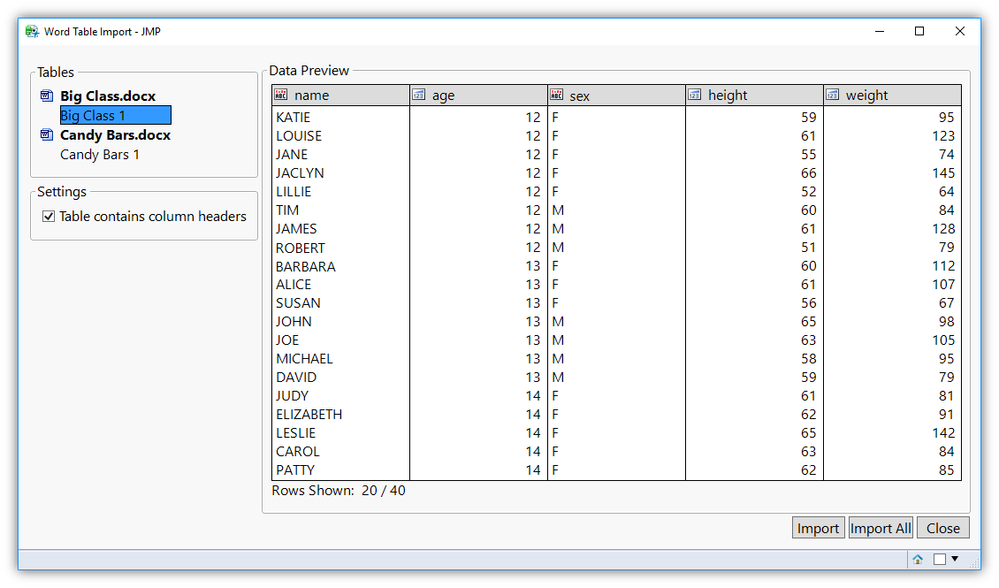Select the Big Class 1 table

(115, 115)
